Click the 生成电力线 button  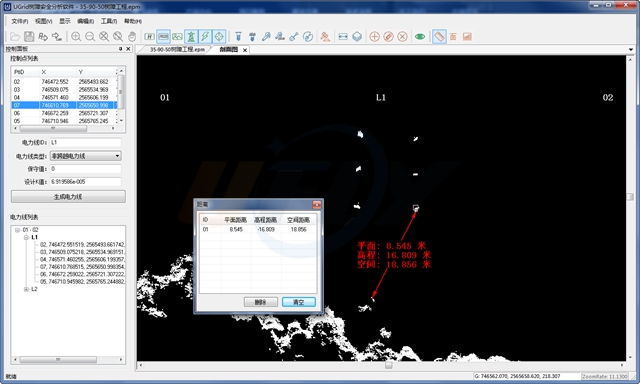click(x=68, y=197)
